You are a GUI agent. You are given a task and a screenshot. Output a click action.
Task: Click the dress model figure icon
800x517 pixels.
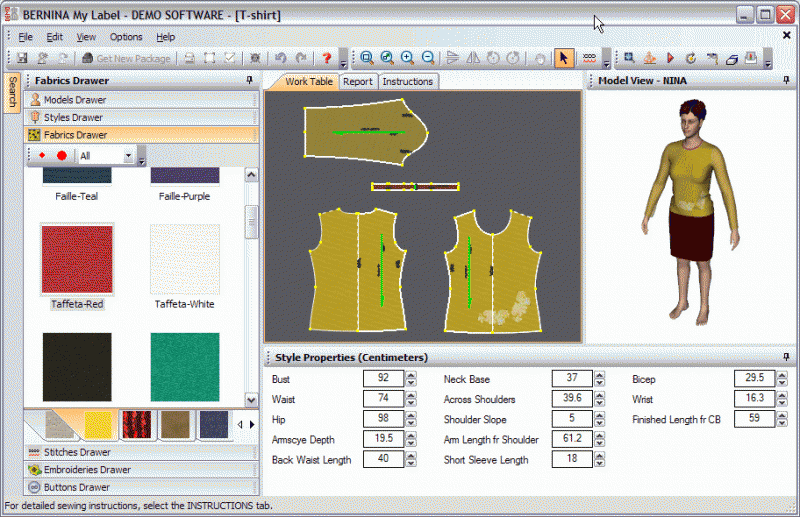point(649,58)
